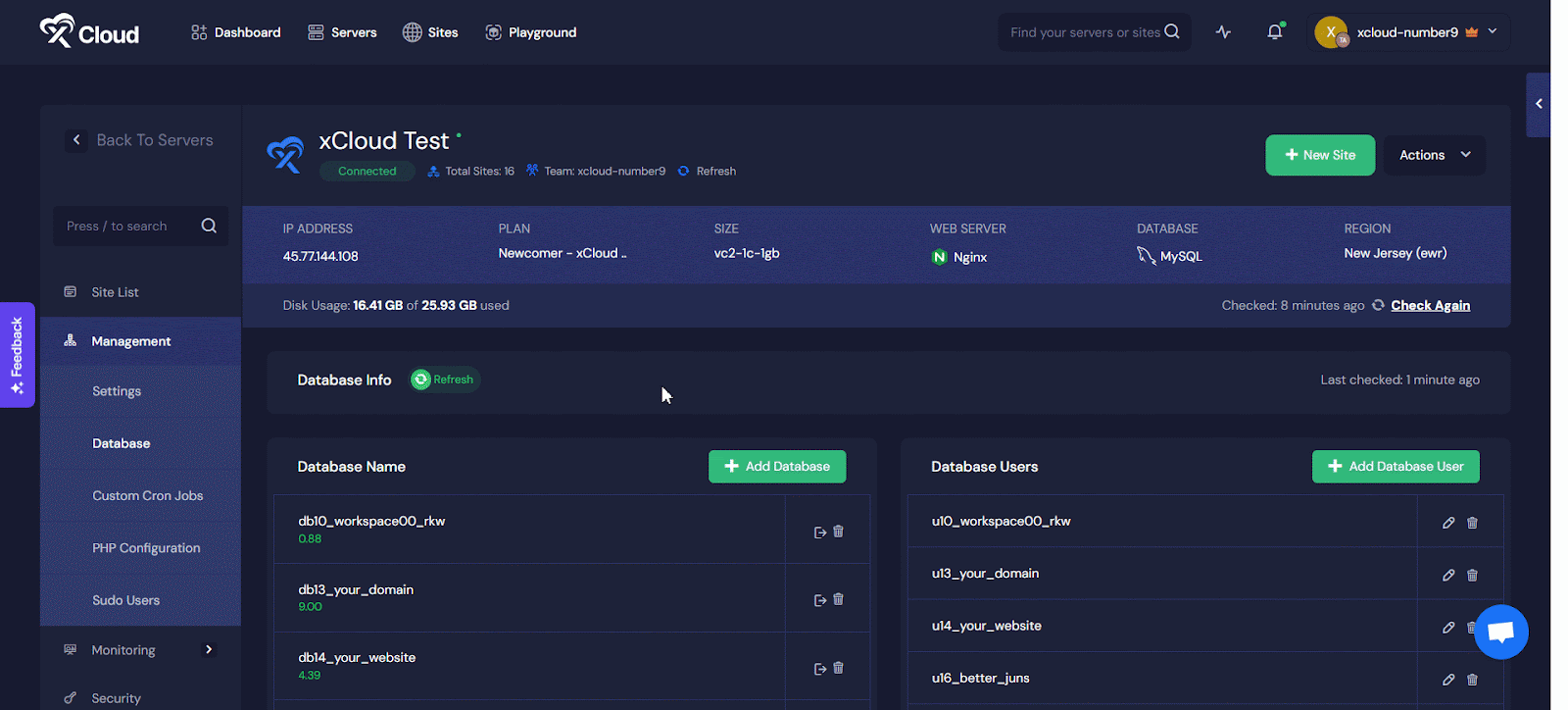Screen dimensions: 1568x710
Task: Export db13_your_domain database
Action: tap(820, 600)
